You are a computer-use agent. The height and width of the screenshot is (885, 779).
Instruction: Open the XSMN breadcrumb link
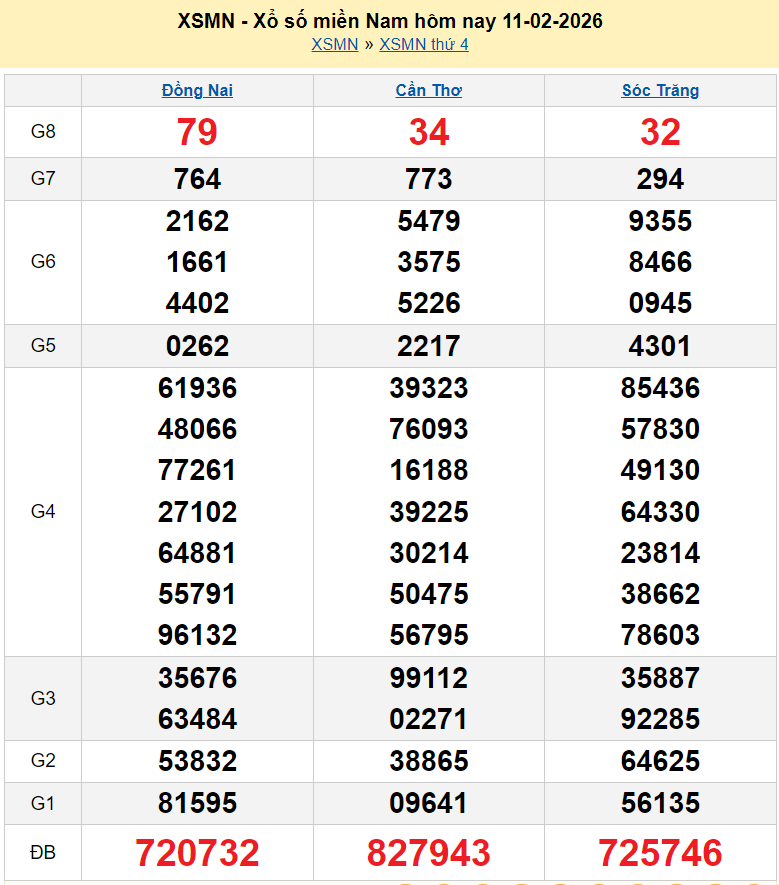[x=334, y=44]
